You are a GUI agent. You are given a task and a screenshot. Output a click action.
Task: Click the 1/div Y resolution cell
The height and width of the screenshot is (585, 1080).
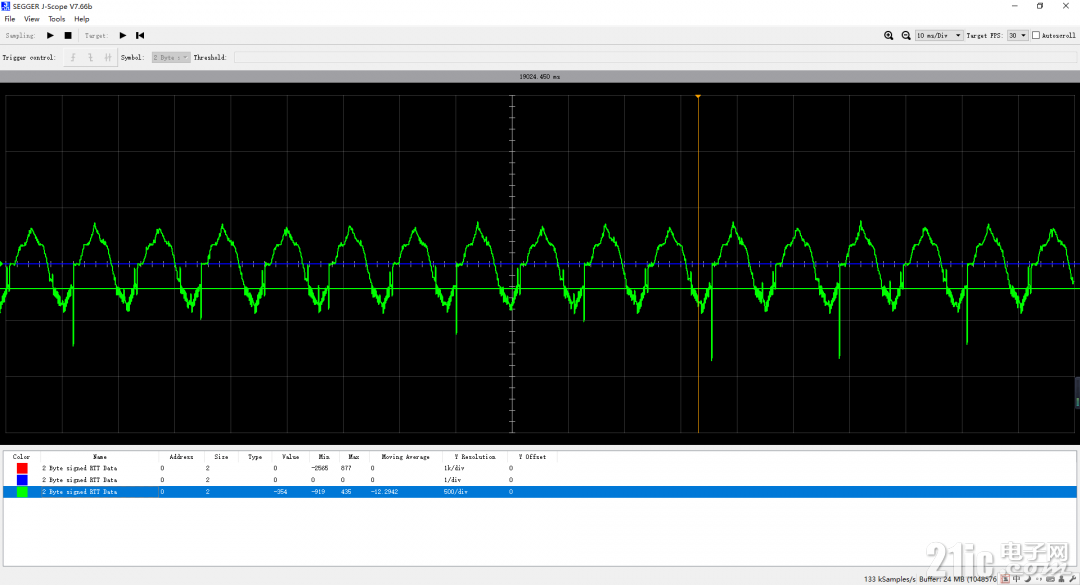pos(453,480)
